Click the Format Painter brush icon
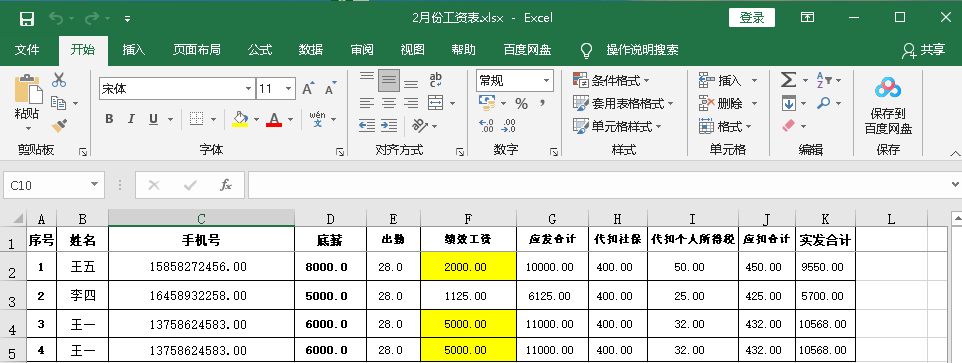 pyautogui.click(x=59, y=126)
